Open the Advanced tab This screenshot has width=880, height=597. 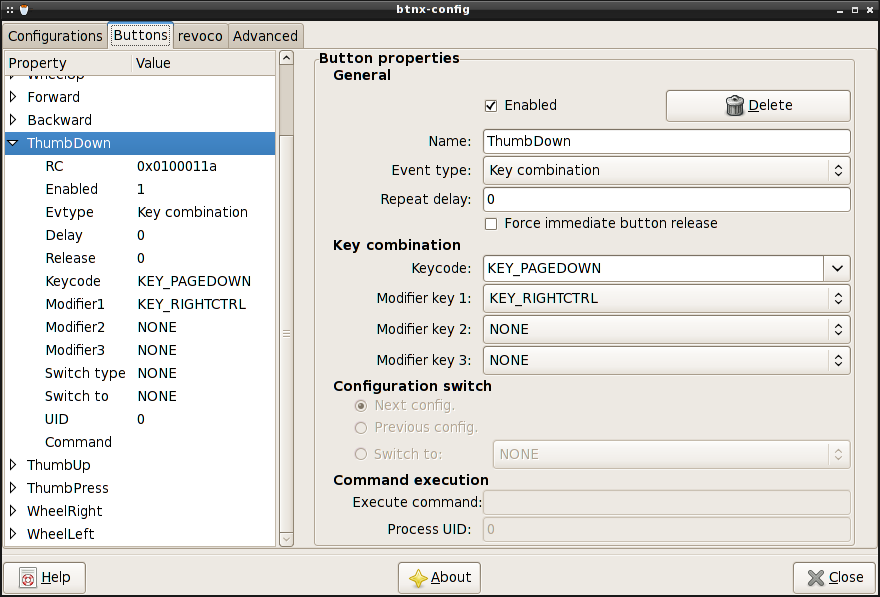[265, 36]
